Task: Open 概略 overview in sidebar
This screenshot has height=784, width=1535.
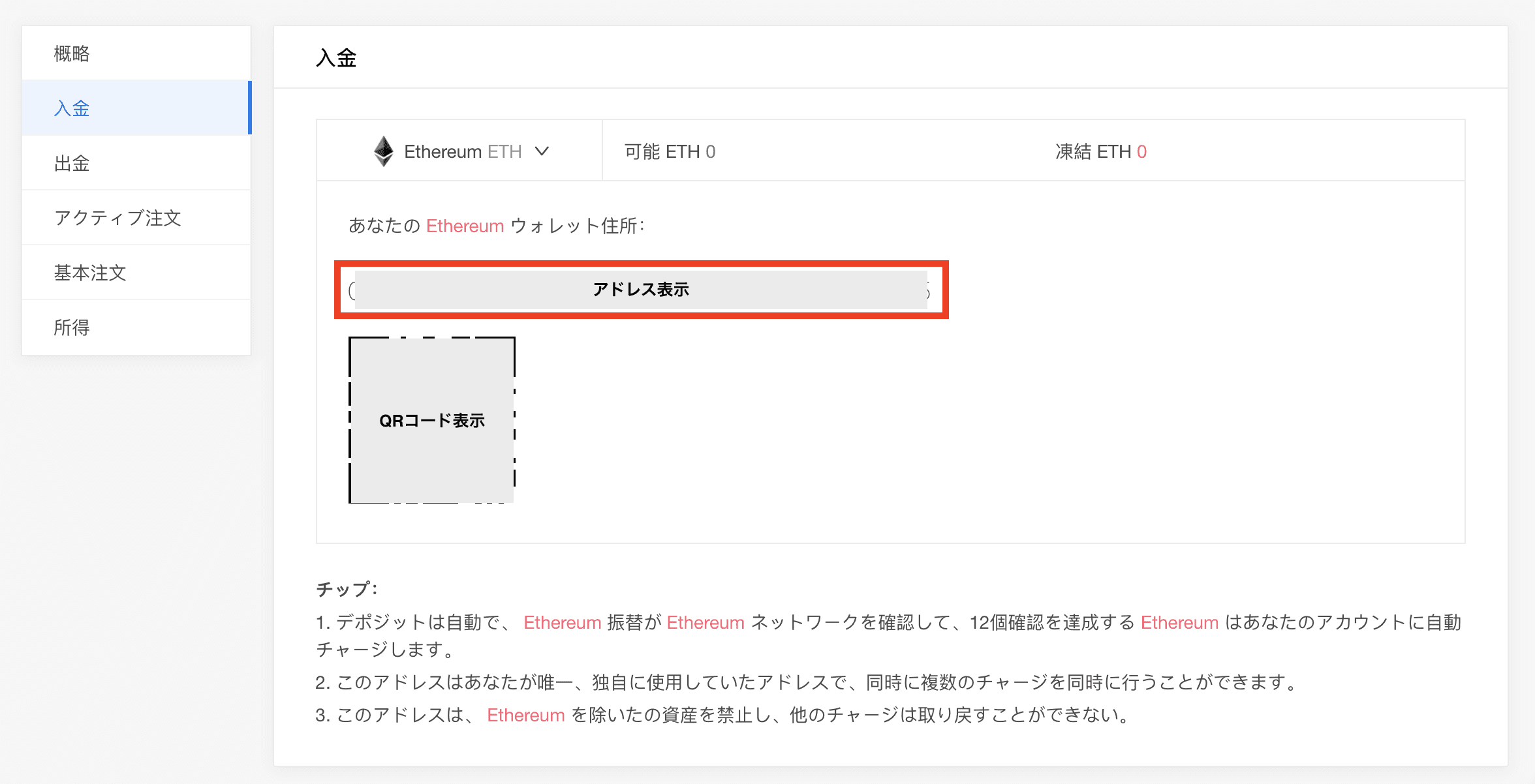Action: (x=72, y=53)
